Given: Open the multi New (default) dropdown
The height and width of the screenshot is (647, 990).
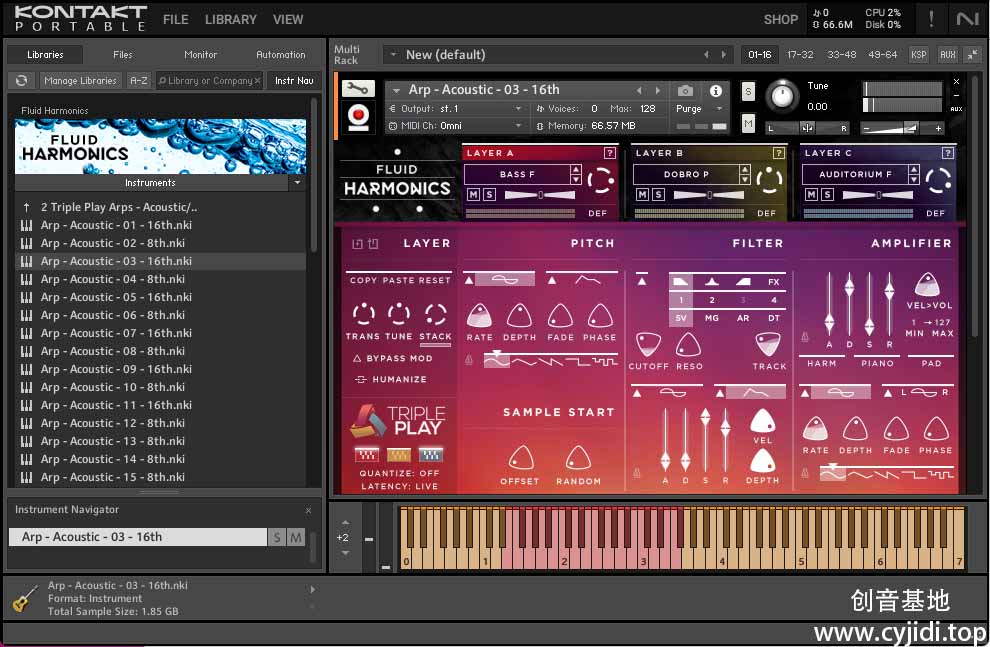Looking at the screenshot, I should 392,55.
